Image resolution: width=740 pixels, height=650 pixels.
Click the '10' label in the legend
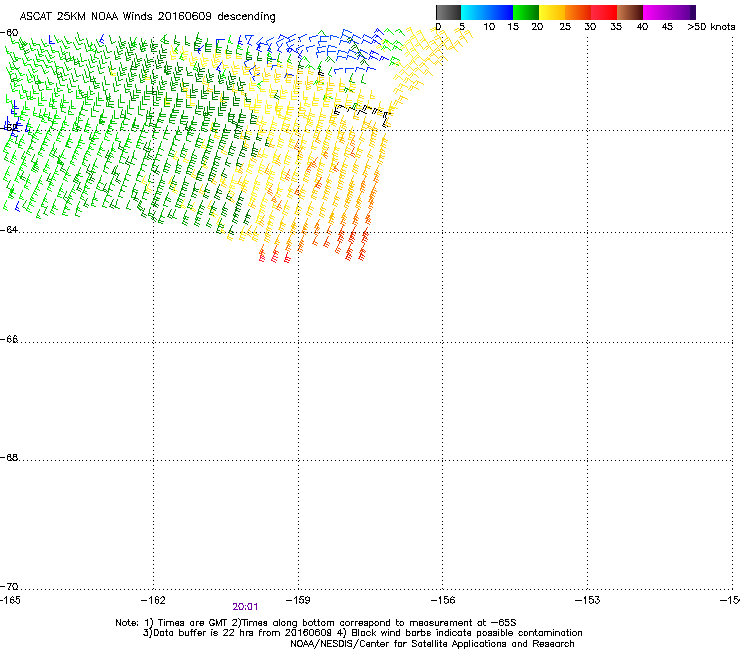point(489,27)
